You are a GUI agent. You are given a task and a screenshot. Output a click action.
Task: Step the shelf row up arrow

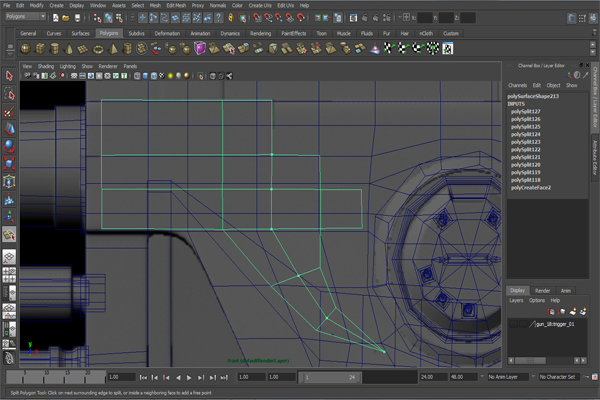click(593, 44)
